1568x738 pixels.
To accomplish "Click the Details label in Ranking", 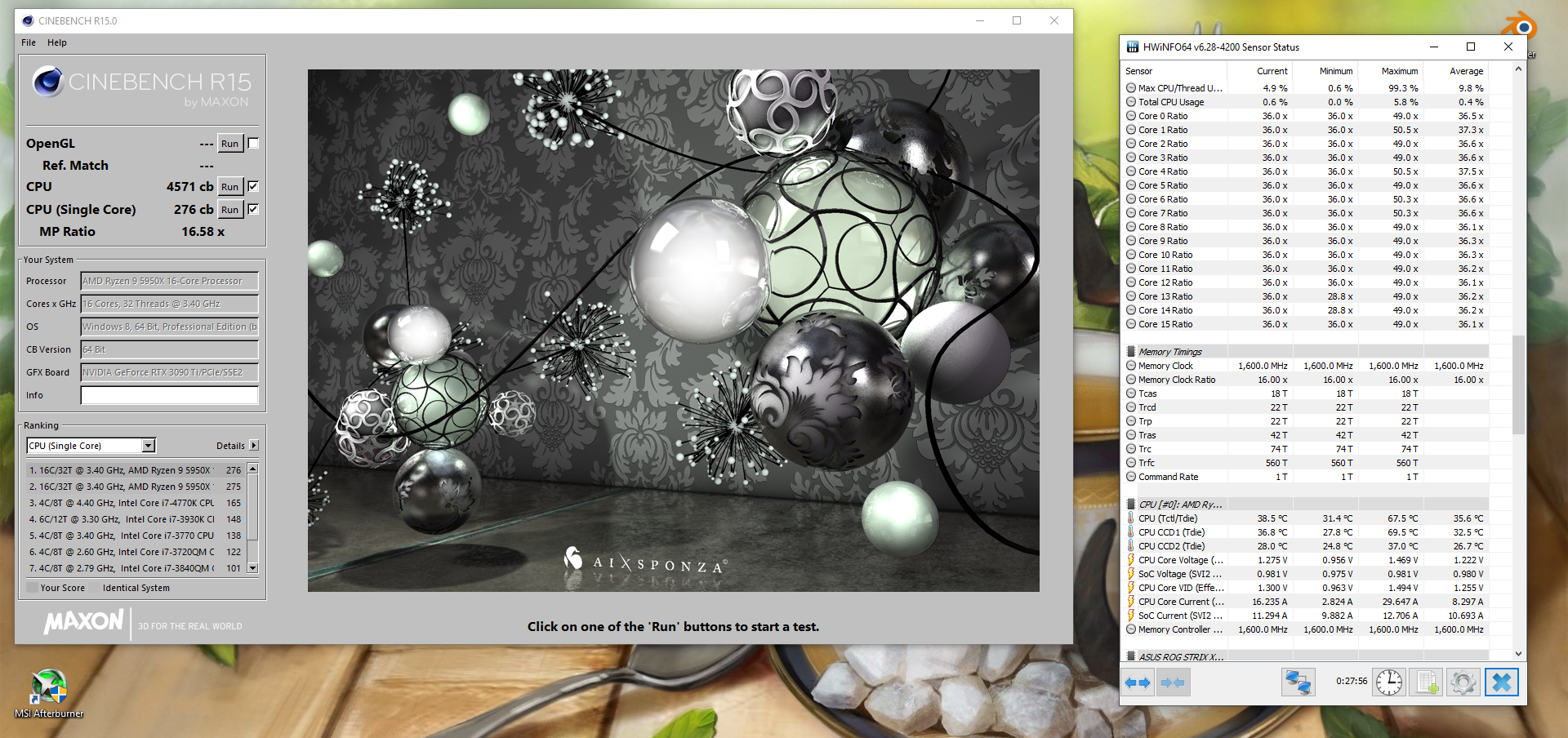I will coord(230,446).
